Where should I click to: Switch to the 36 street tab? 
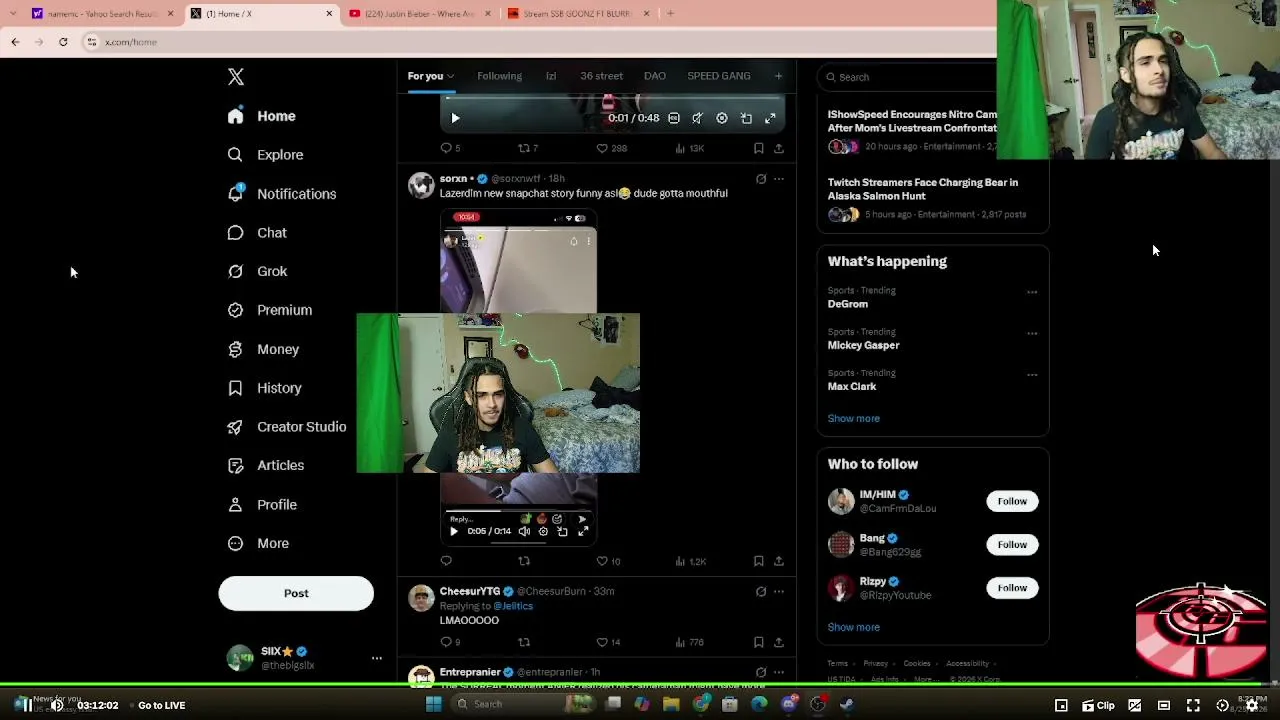point(601,76)
